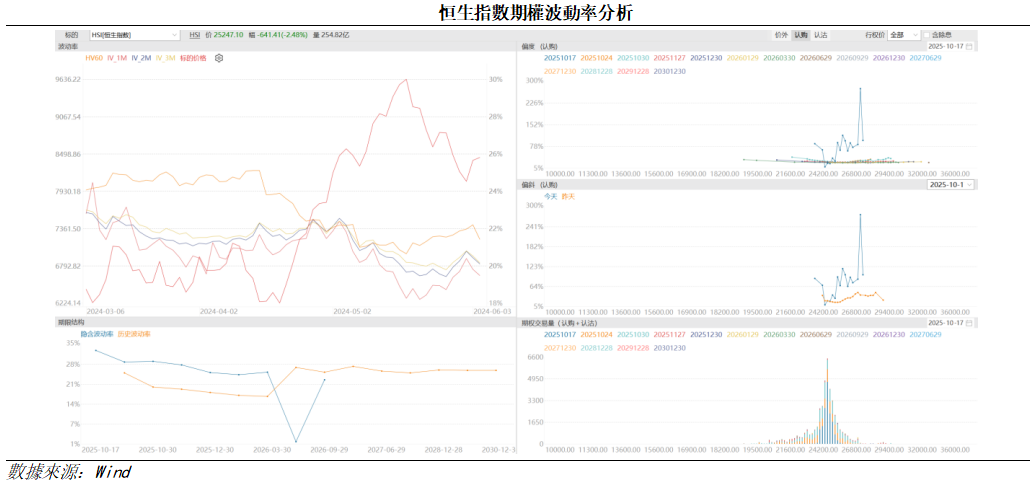Click the 2025-10-17 date field in 偏度 panel

coord(946,46)
